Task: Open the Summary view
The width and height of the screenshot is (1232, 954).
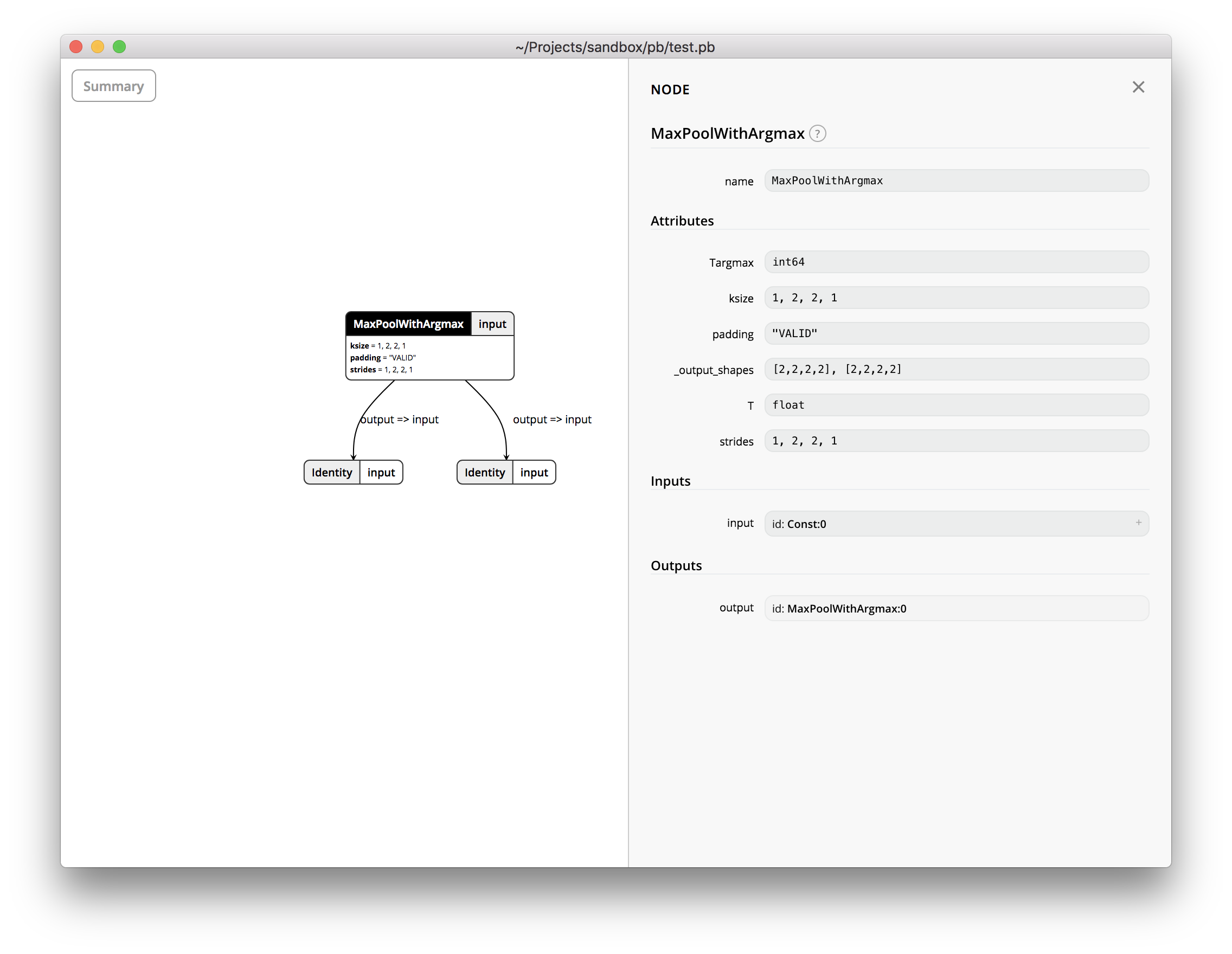Action: [113, 86]
